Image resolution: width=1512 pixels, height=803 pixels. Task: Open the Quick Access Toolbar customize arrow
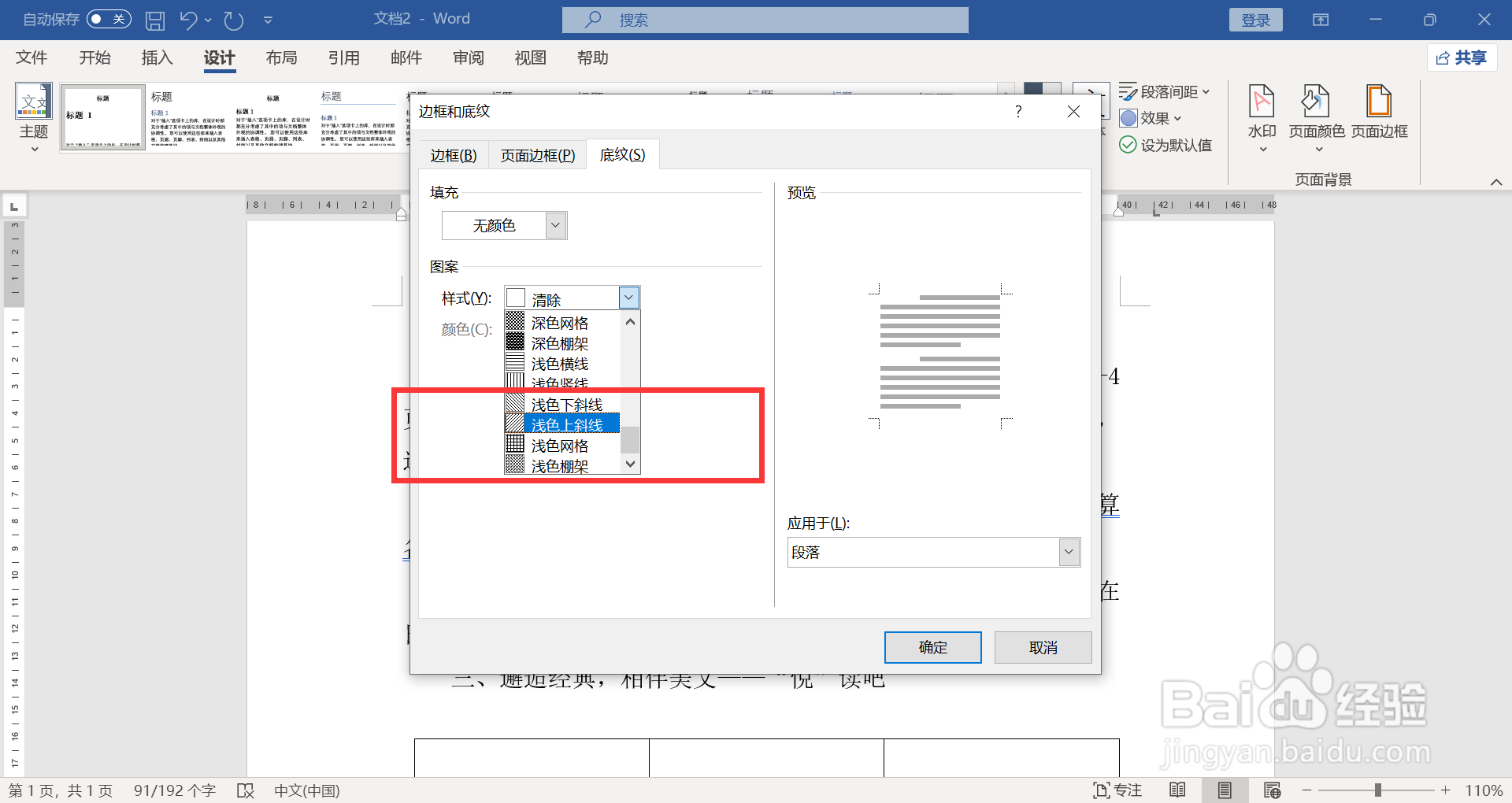(268, 20)
